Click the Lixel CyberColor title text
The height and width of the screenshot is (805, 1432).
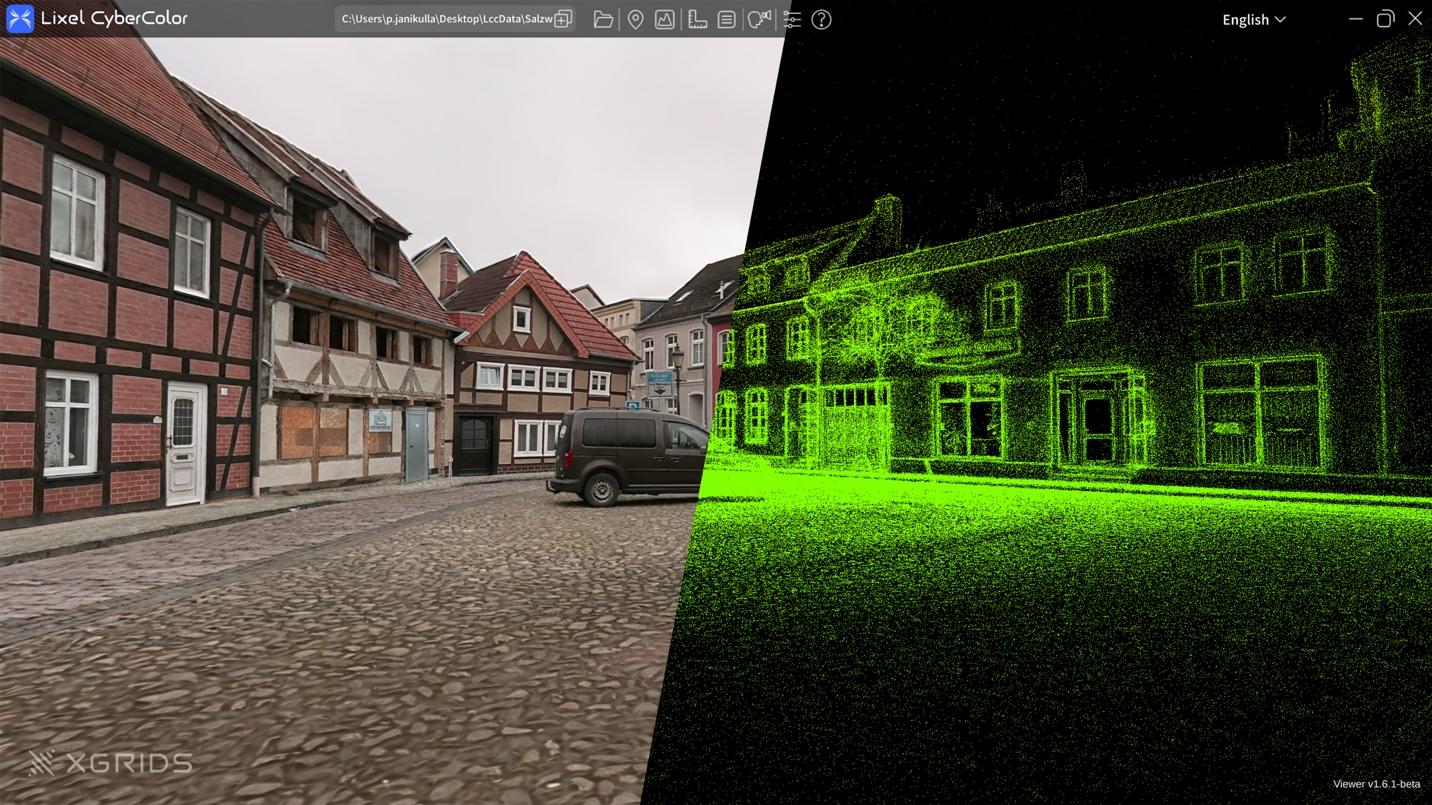click(114, 18)
